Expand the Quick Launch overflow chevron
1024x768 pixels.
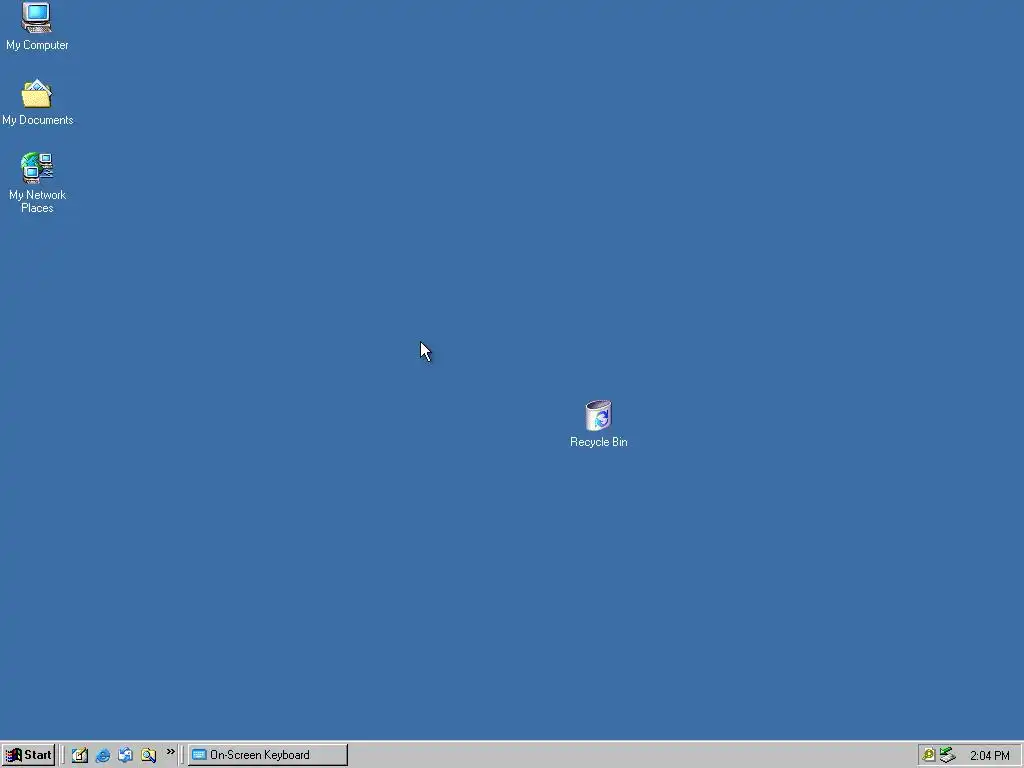click(x=170, y=752)
